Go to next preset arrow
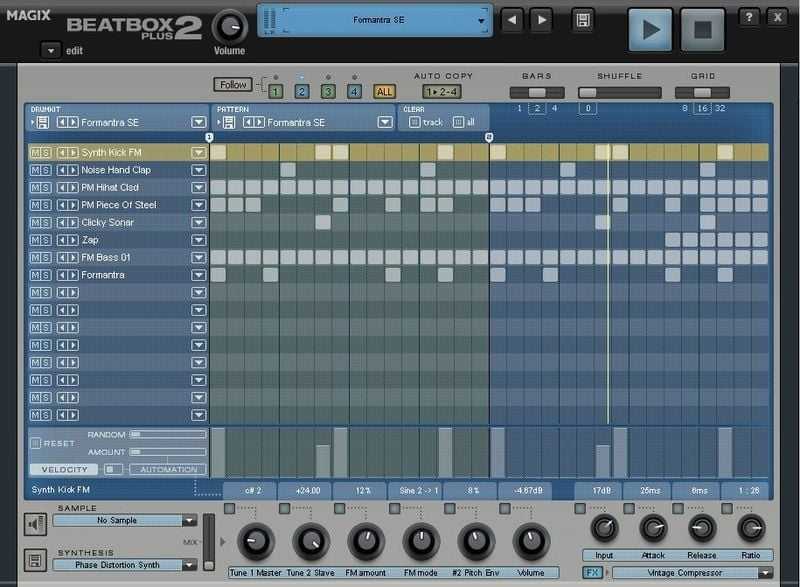The width and height of the screenshot is (800, 587). click(541, 20)
